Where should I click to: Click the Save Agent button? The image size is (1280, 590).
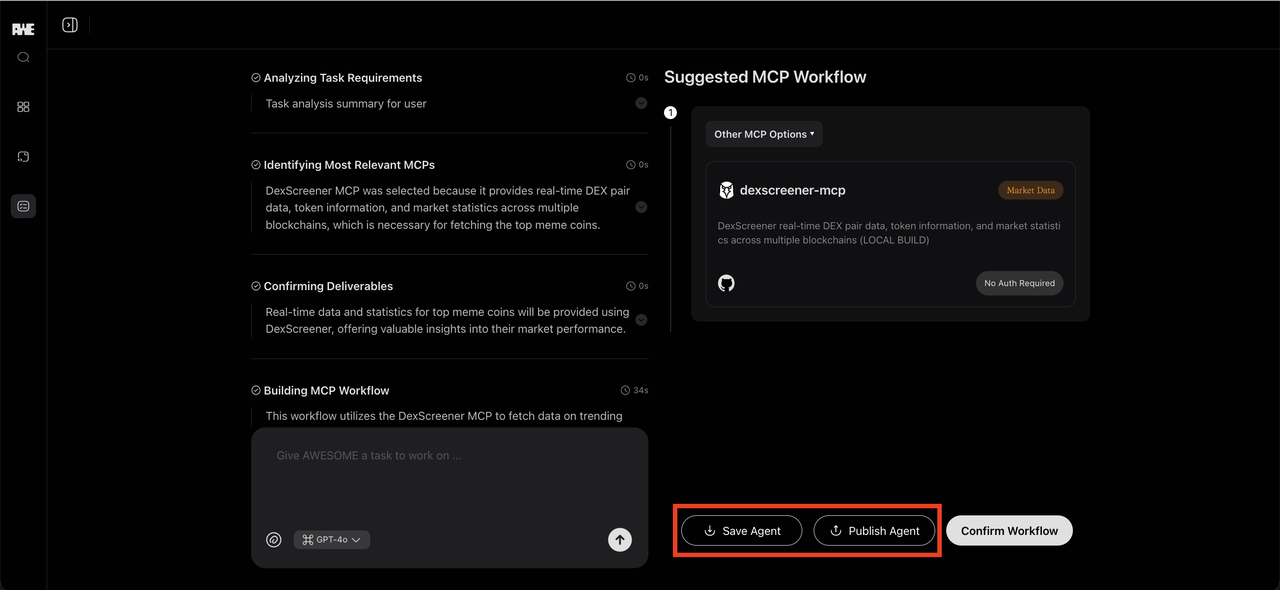(741, 531)
